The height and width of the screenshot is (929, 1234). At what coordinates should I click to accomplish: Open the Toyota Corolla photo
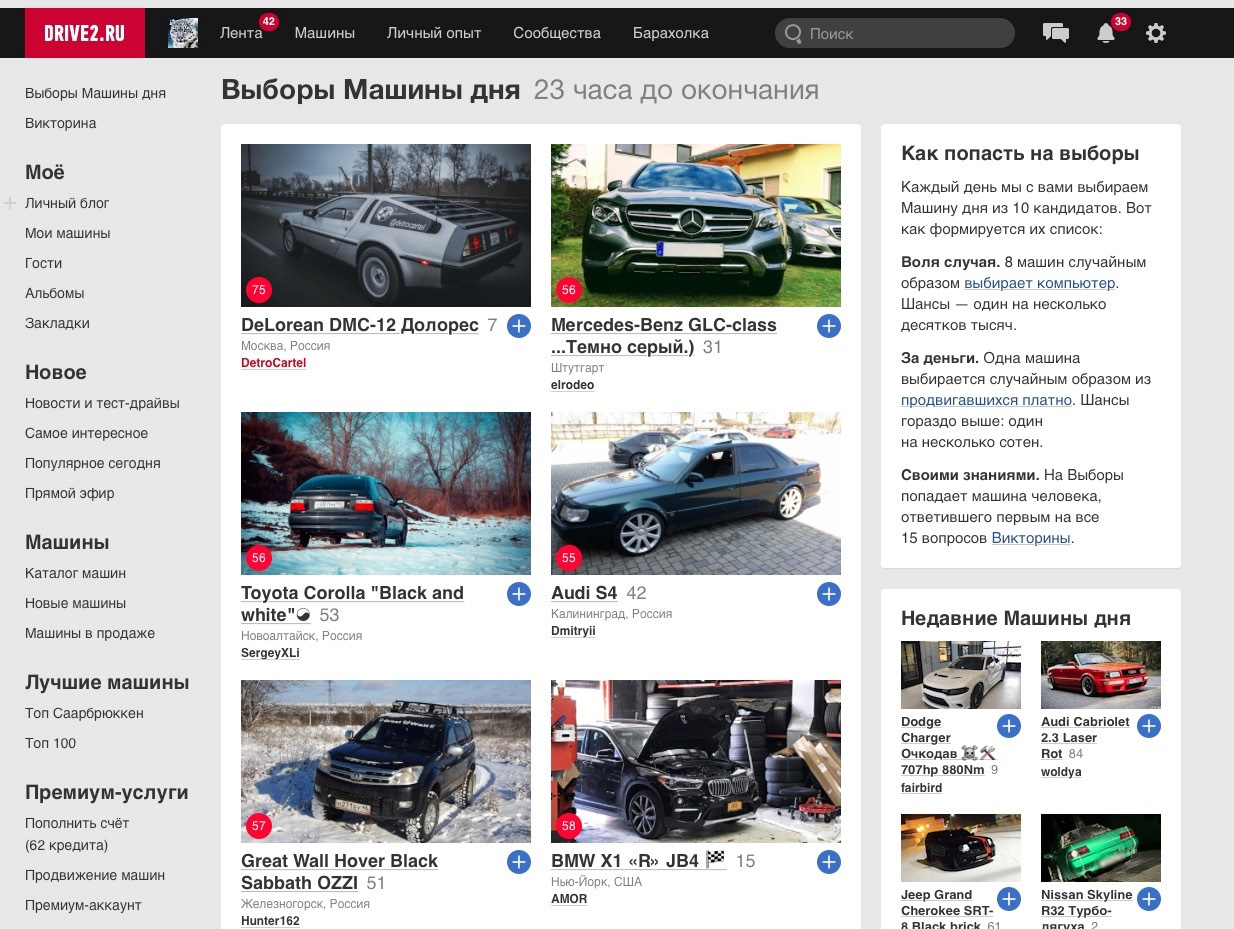[x=386, y=493]
